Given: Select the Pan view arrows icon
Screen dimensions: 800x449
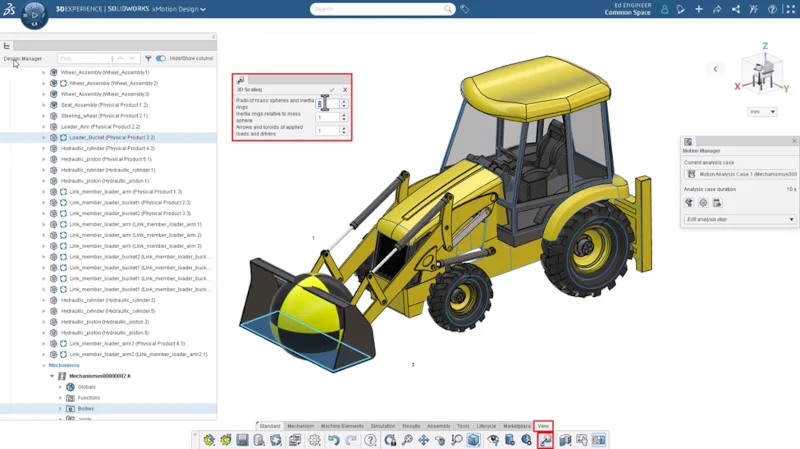Looking at the screenshot, I should 423,440.
